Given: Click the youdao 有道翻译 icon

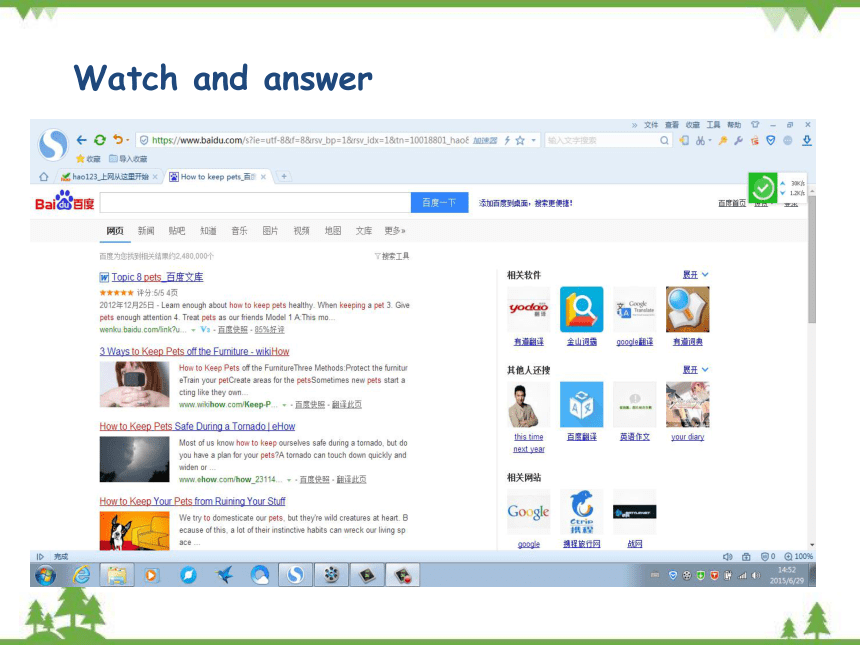Looking at the screenshot, I should [x=528, y=309].
